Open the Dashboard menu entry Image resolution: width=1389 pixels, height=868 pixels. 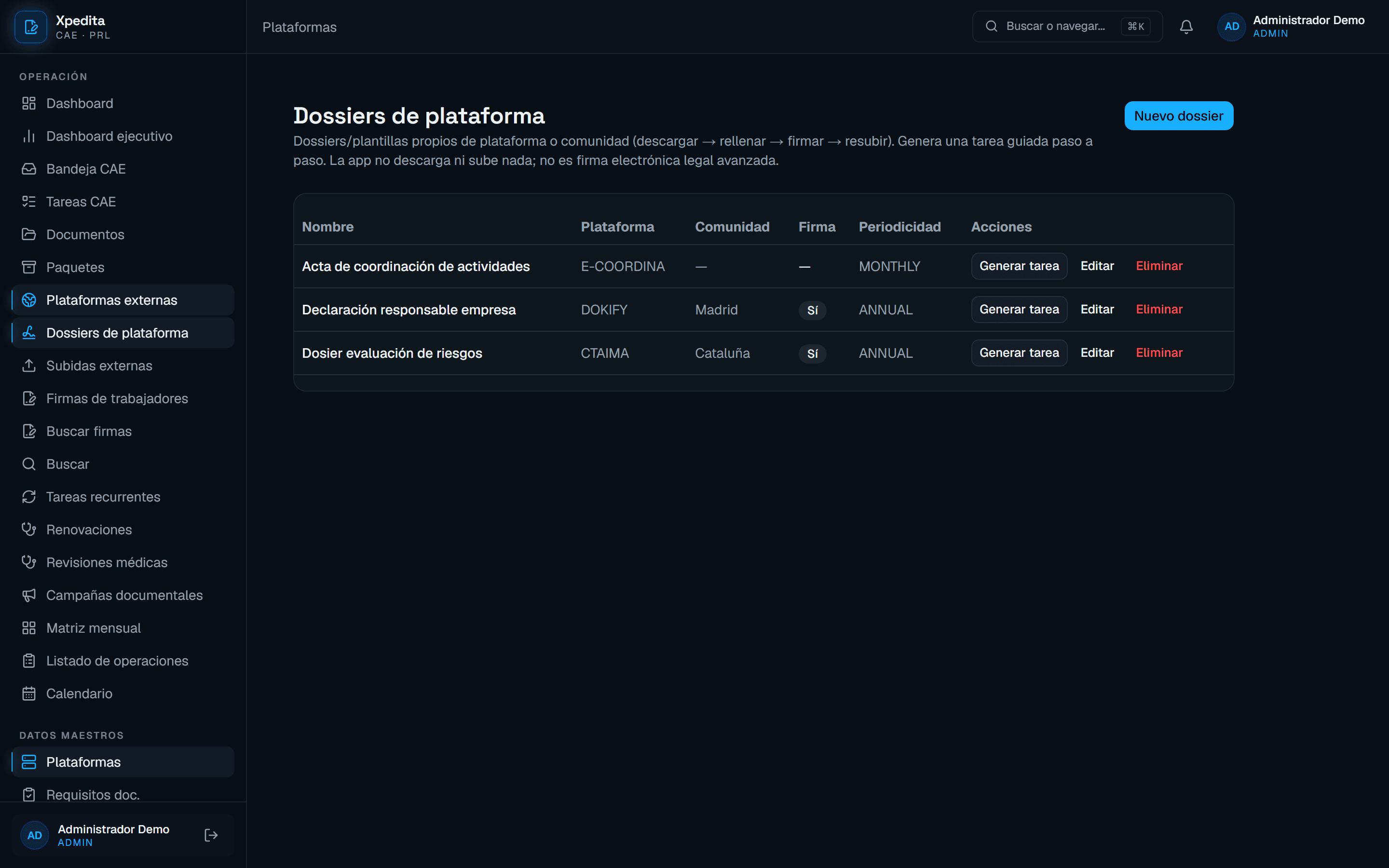(123, 103)
